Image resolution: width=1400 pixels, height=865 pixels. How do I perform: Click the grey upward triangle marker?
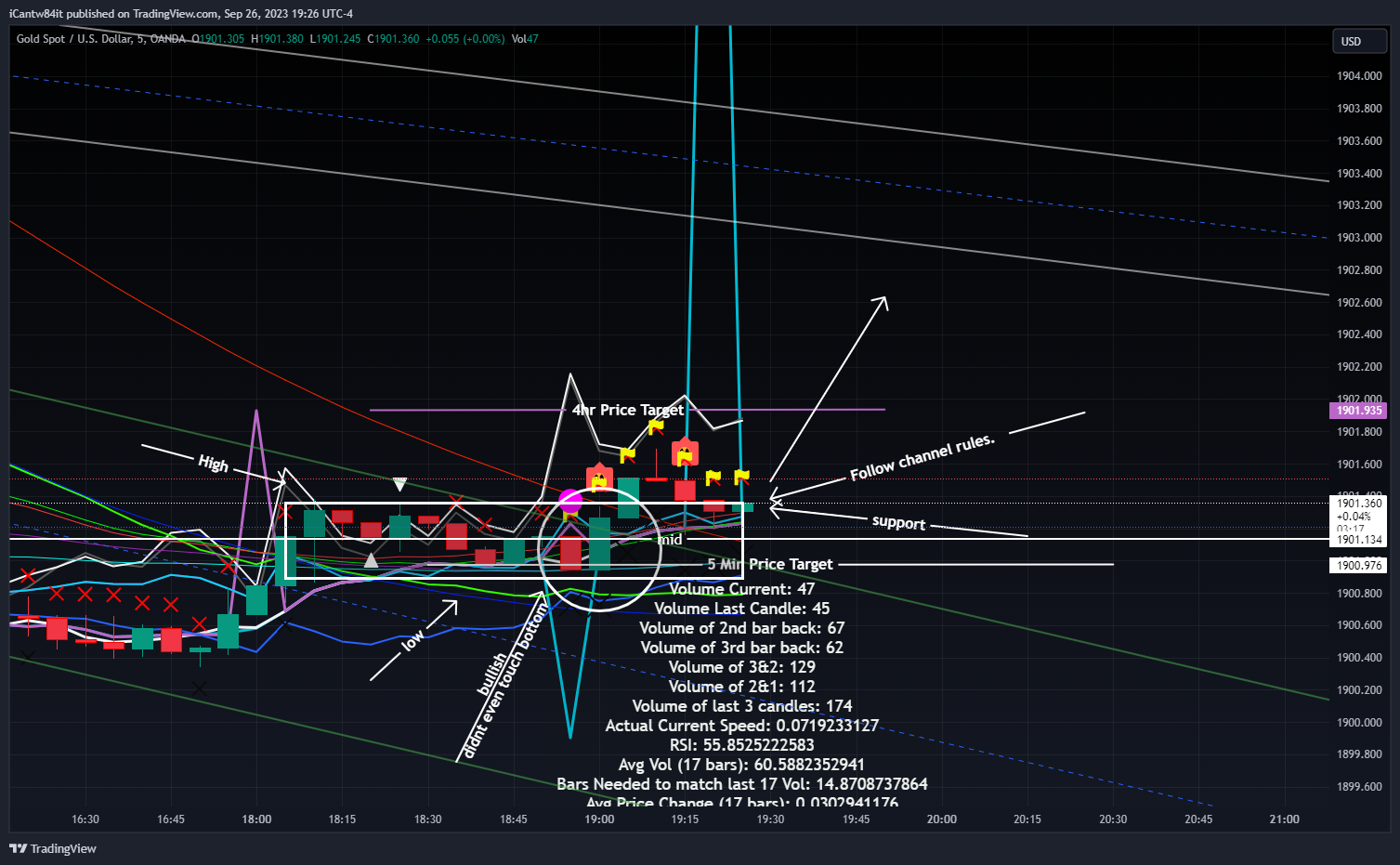pyautogui.click(x=371, y=560)
